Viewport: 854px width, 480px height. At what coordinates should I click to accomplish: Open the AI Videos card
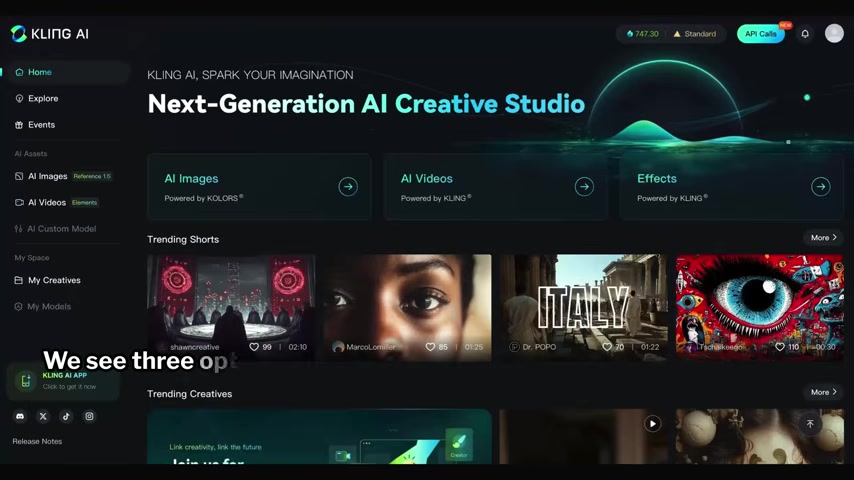(496, 187)
